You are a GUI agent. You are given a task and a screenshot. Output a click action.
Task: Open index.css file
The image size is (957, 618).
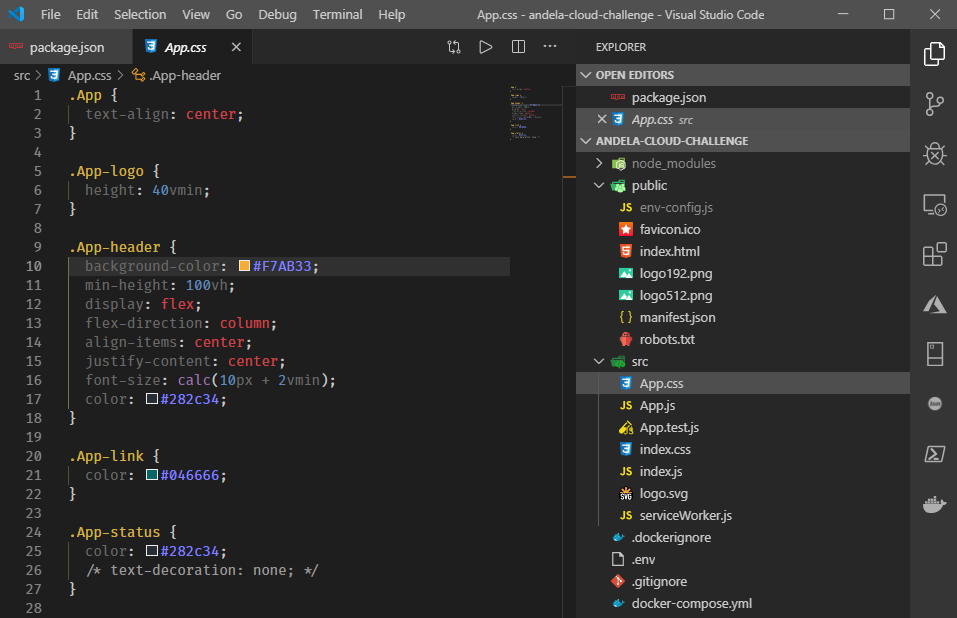tap(743, 450)
